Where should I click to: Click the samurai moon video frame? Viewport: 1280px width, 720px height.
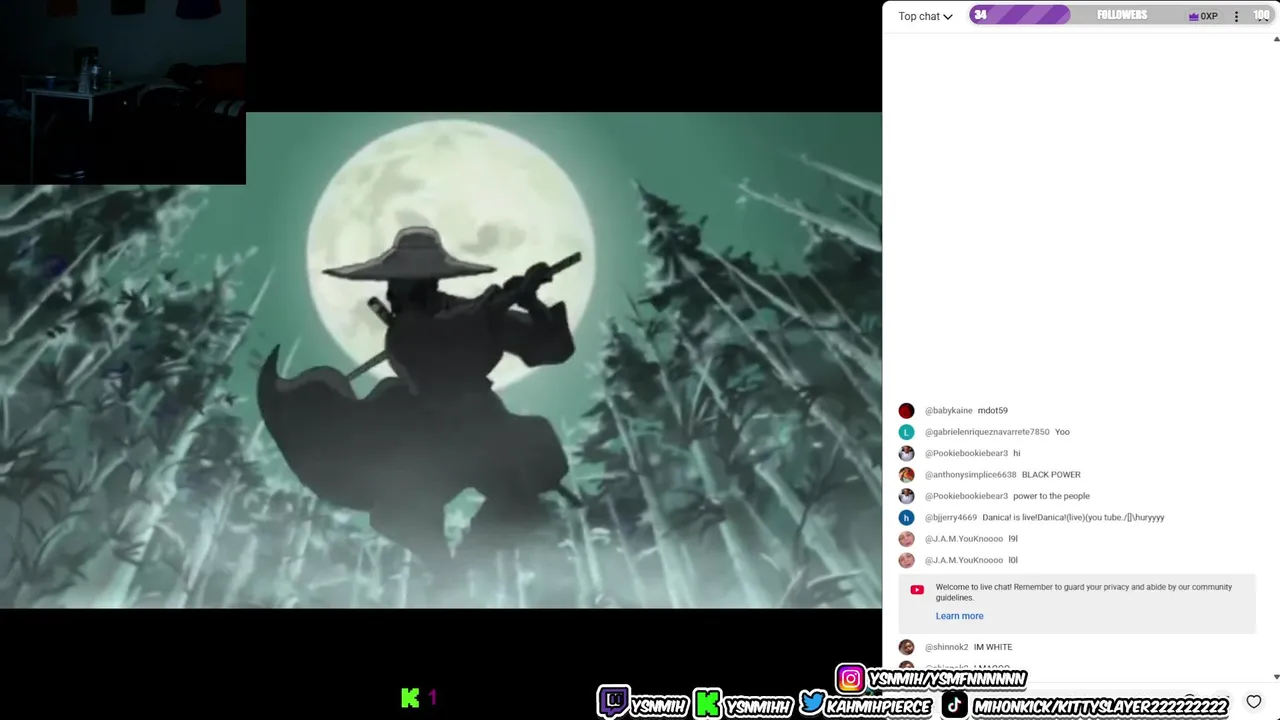click(x=441, y=360)
